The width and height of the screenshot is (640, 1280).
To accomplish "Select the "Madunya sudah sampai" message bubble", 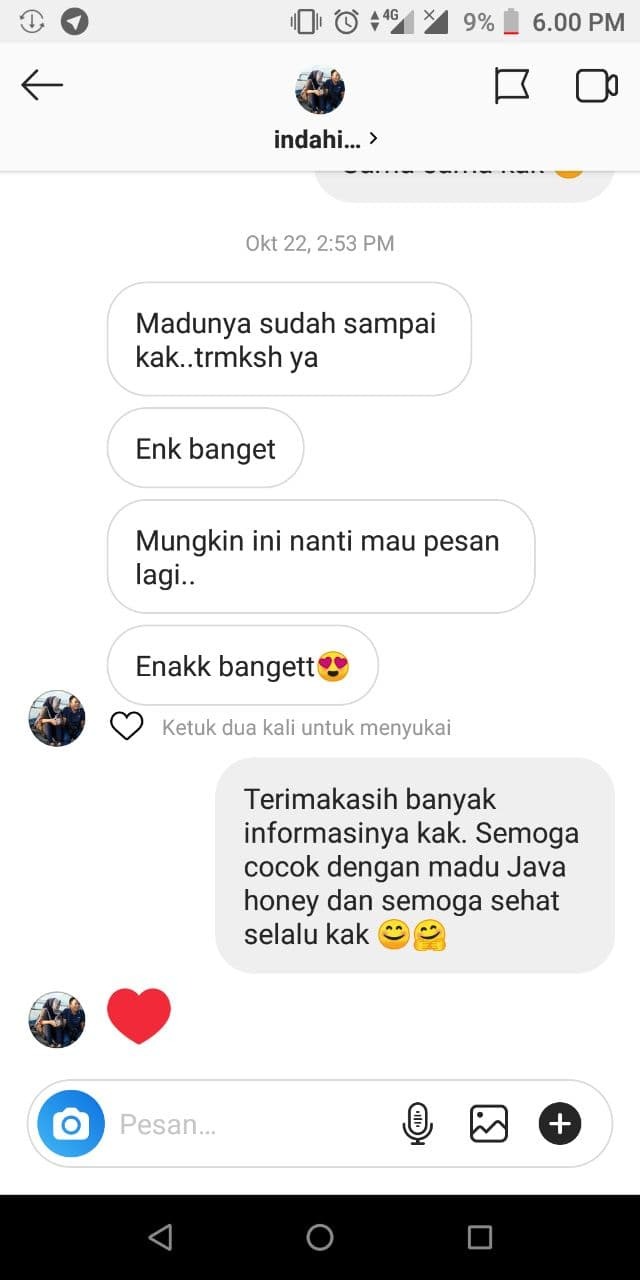I will (289, 339).
